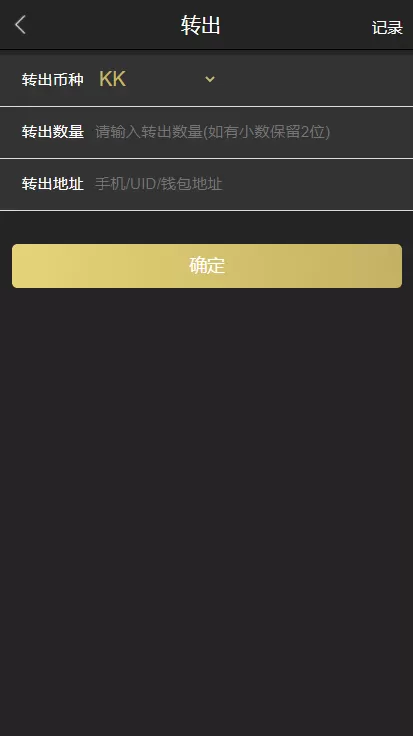This screenshot has width=413, height=736.
Task: Click the 转出 page title
Action: pyautogui.click(x=200, y=25)
